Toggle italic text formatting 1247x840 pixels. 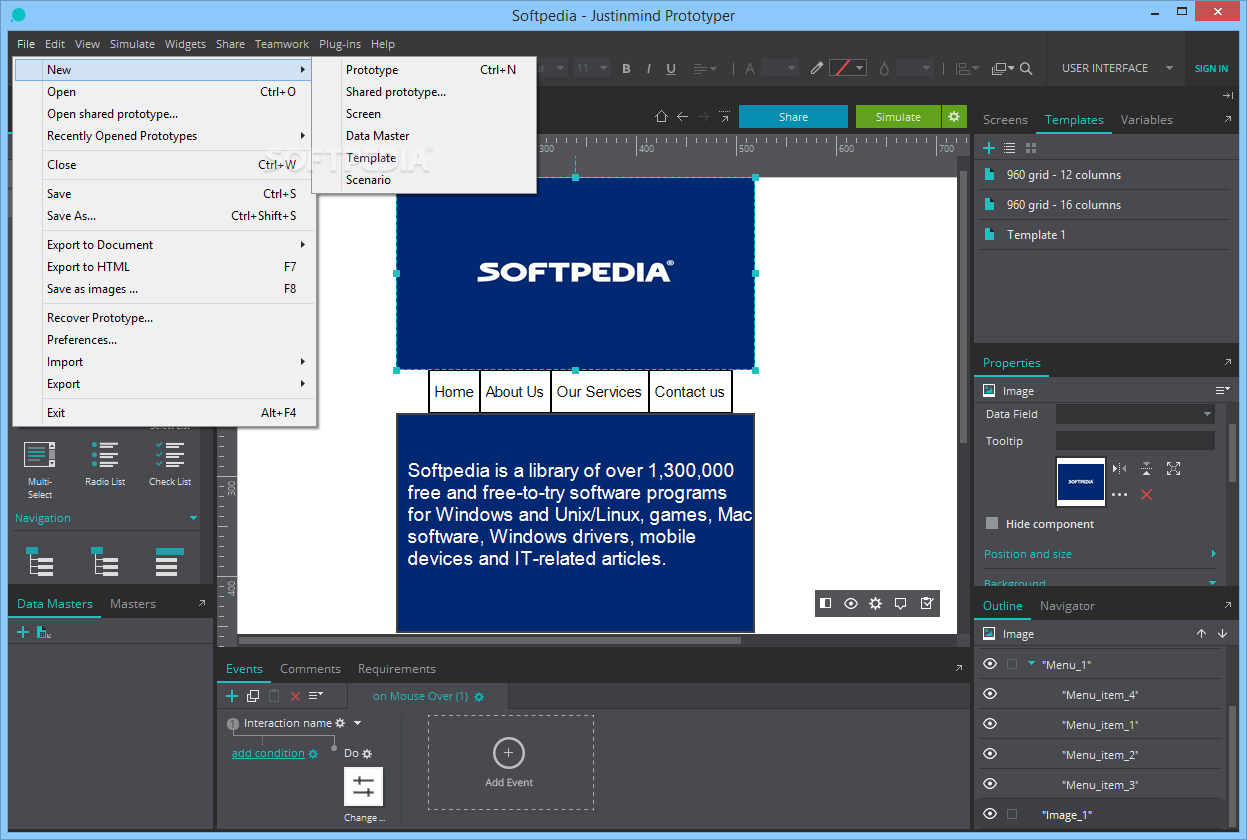[648, 69]
